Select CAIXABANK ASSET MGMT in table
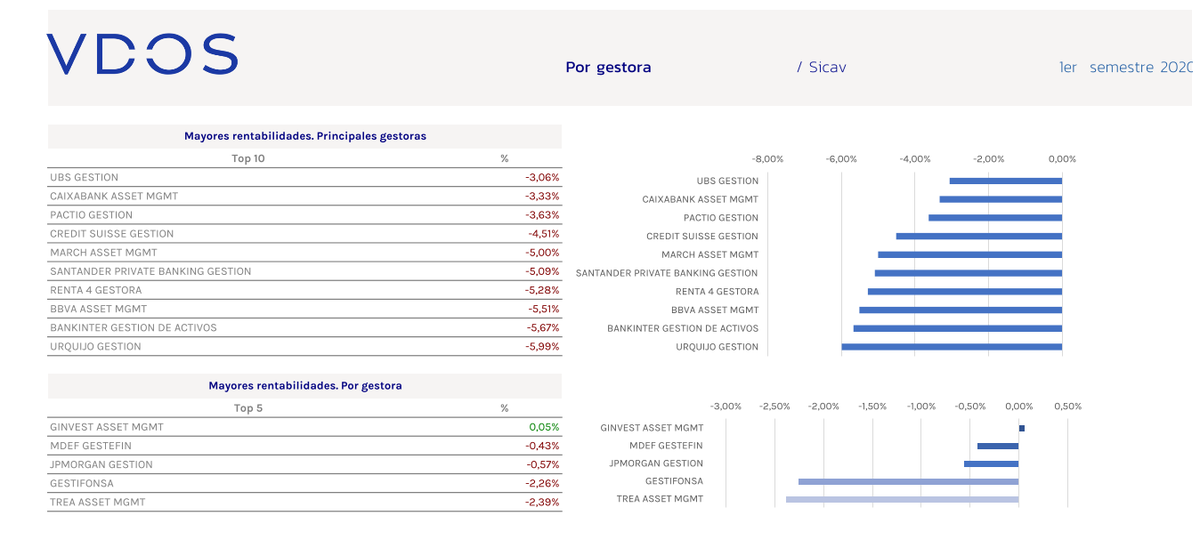 click(114, 196)
